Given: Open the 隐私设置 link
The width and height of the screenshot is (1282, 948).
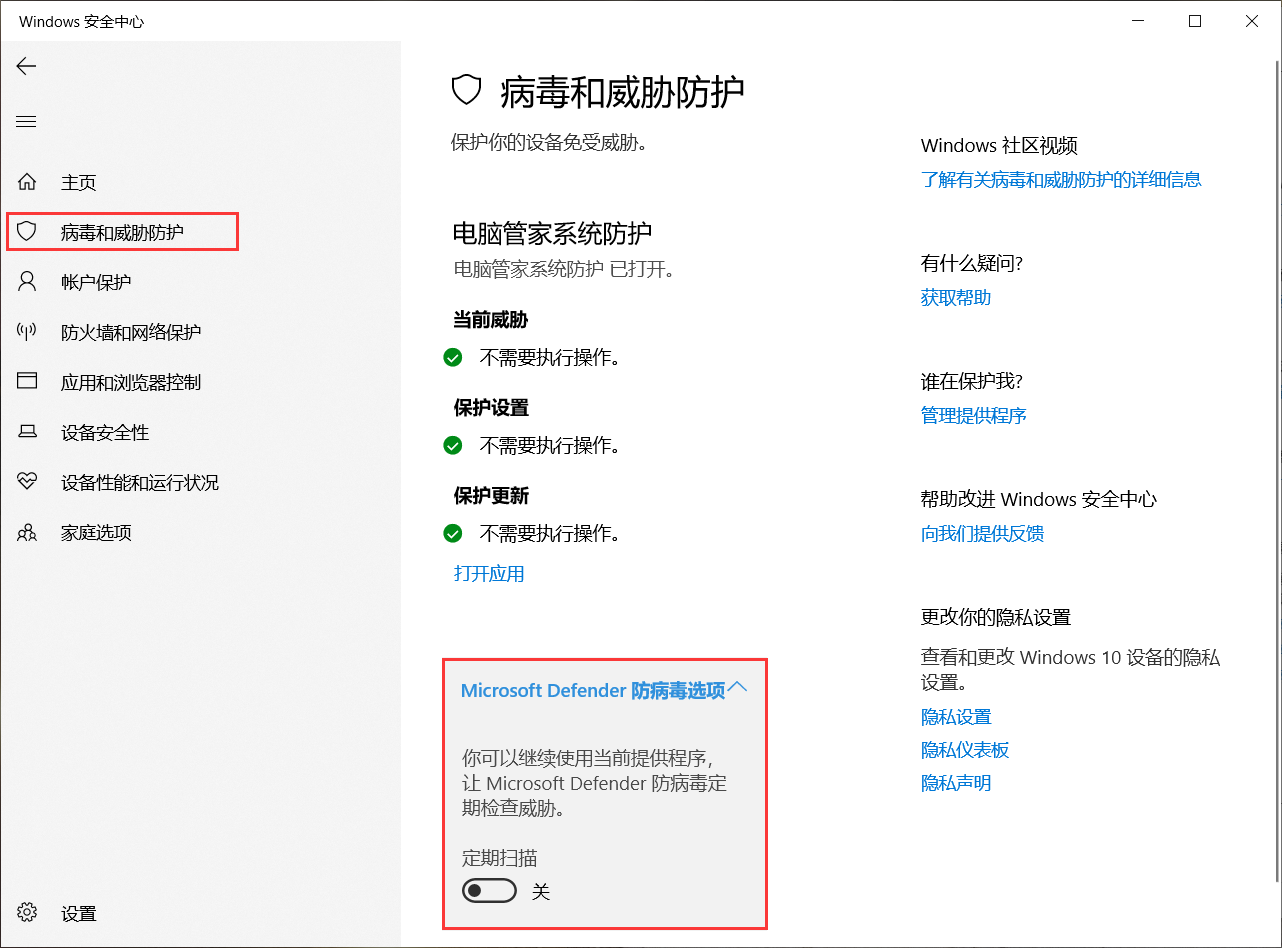Looking at the screenshot, I should [x=956, y=717].
